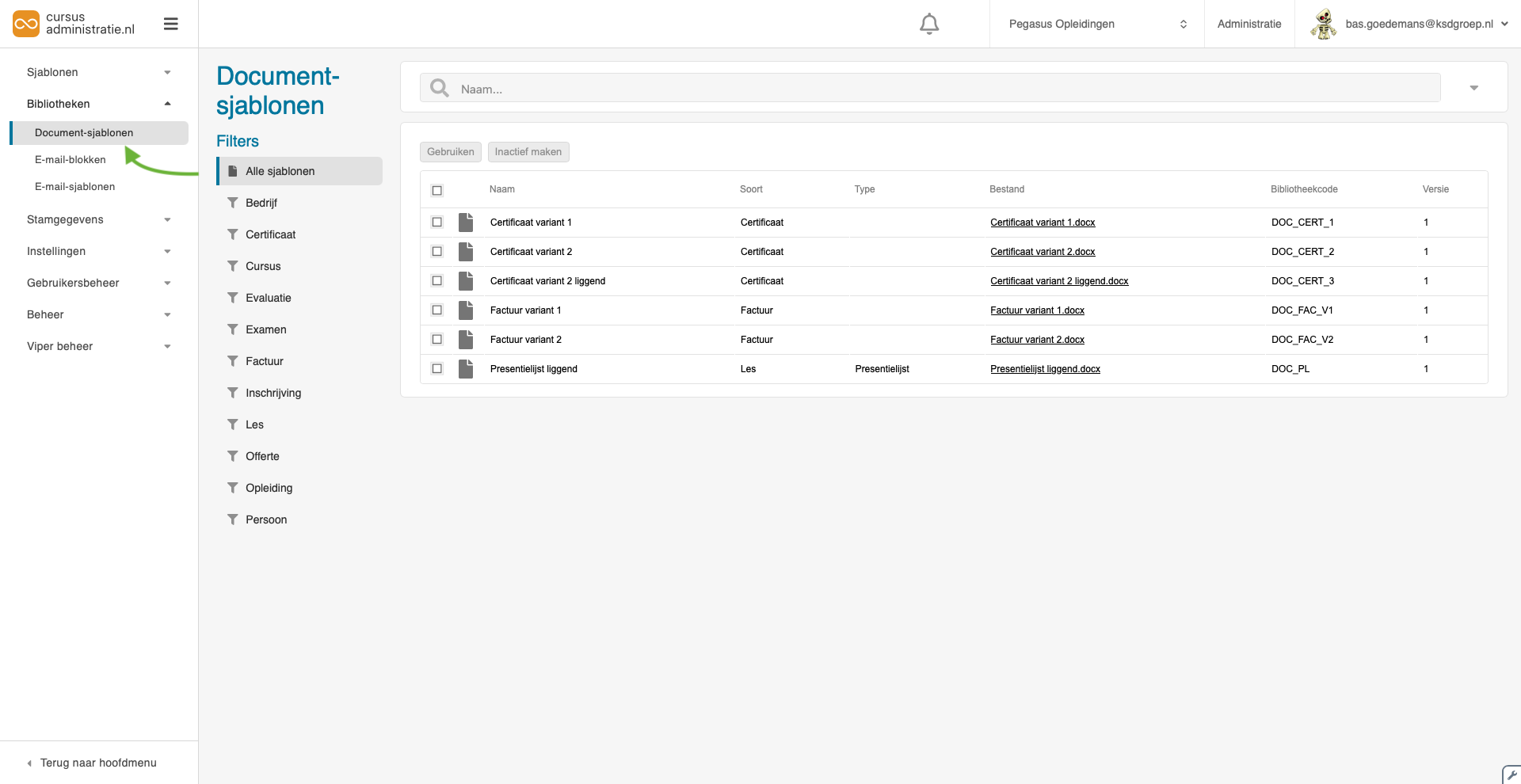Click the cursusadministratie.nl logo

74,24
